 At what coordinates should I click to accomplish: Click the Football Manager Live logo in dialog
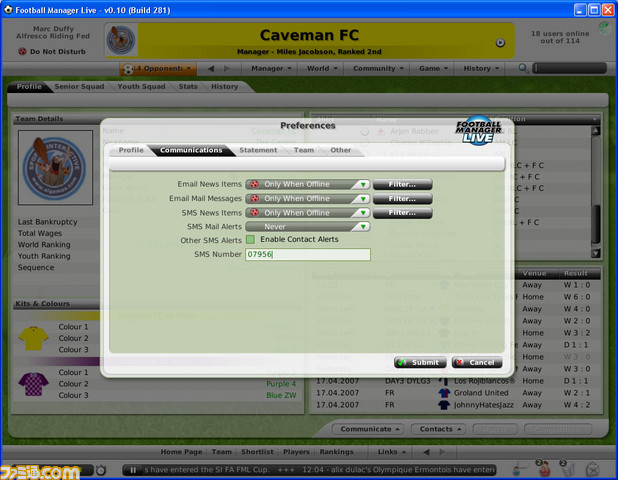pos(478,130)
